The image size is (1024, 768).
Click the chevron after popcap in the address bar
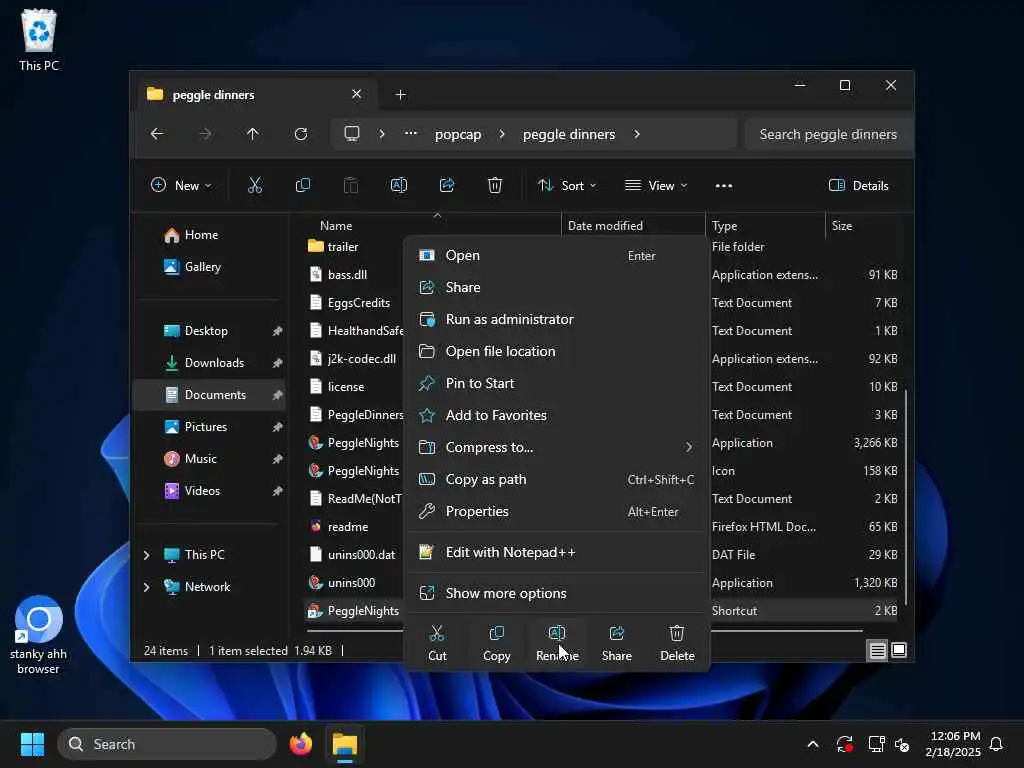pyautogui.click(x=502, y=134)
